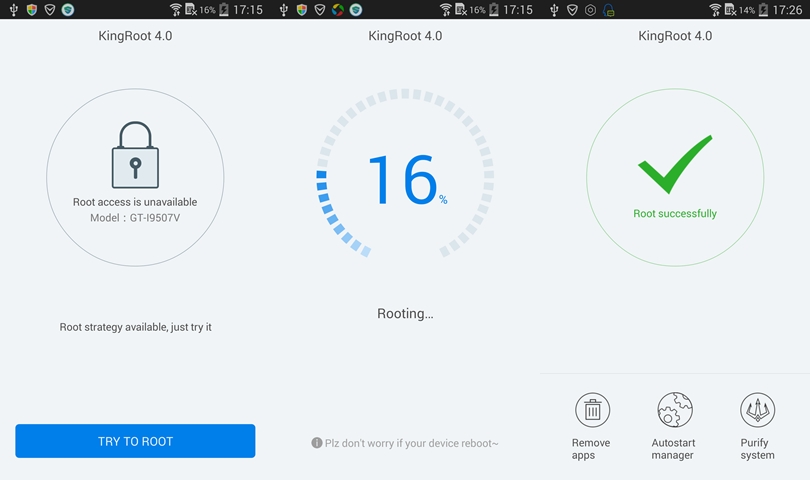Tap the blue padlock icon in the Root successfully screen status bar
This screenshot has width=810, height=480.
click(x=609, y=9)
